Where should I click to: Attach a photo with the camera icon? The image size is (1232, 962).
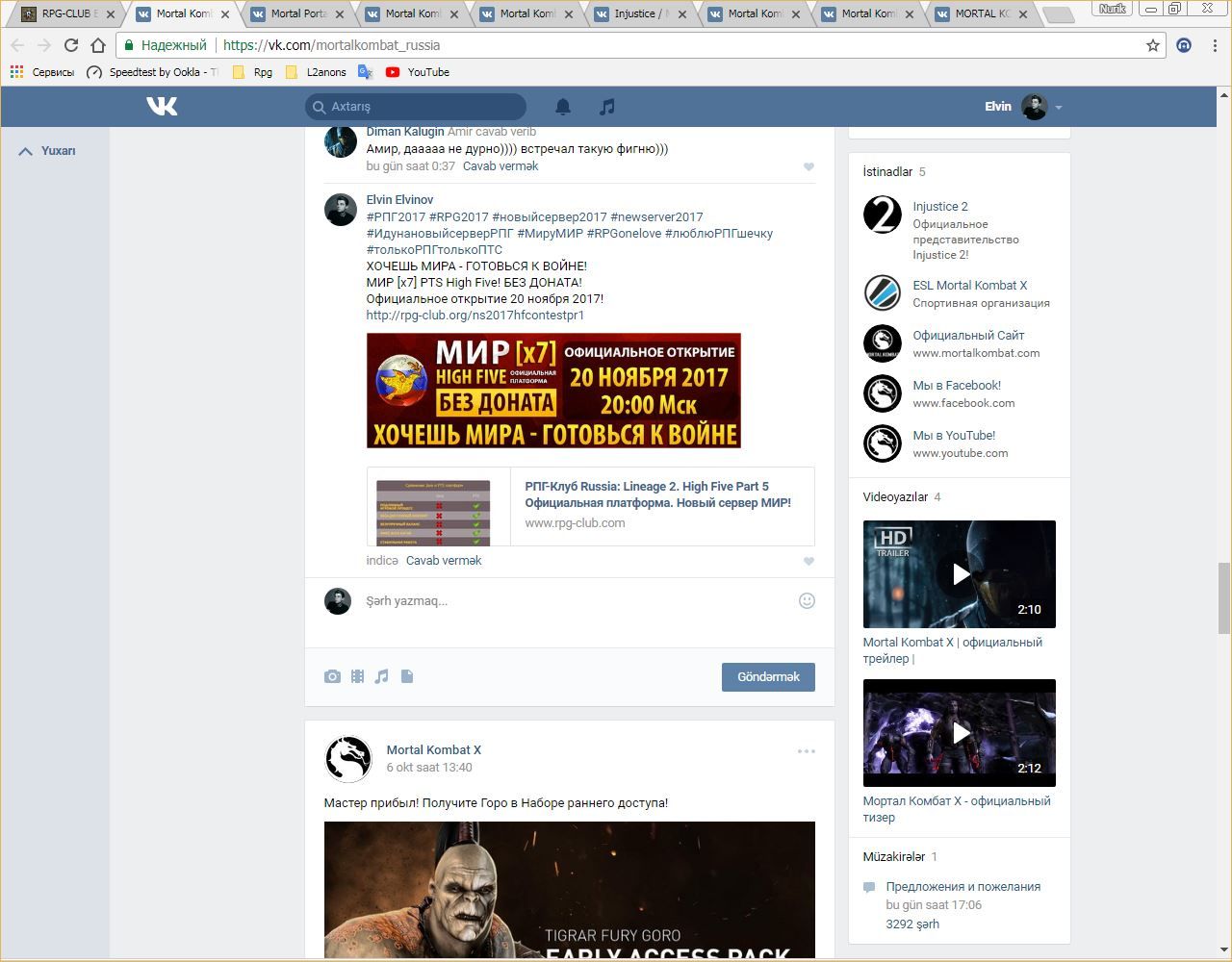[332, 676]
